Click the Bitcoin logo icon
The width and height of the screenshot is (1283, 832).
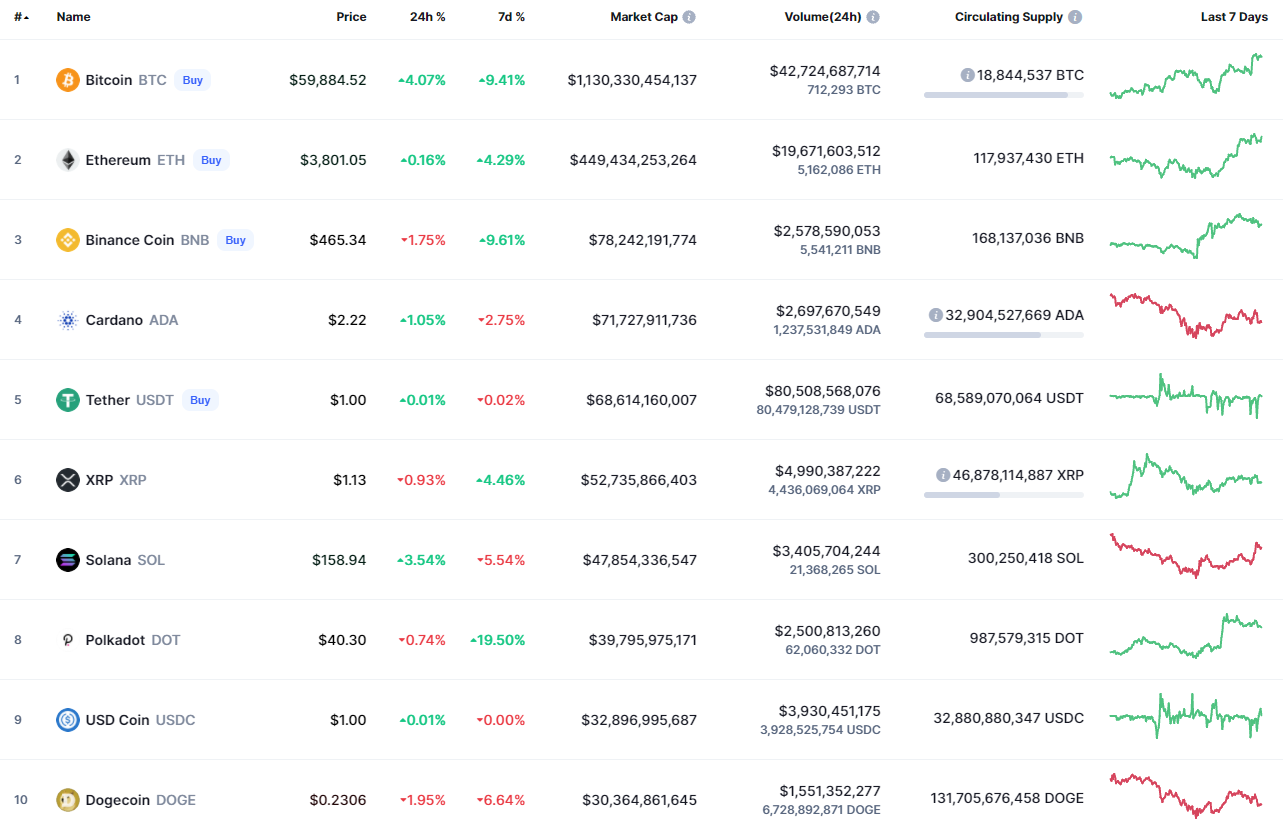point(68,80)
